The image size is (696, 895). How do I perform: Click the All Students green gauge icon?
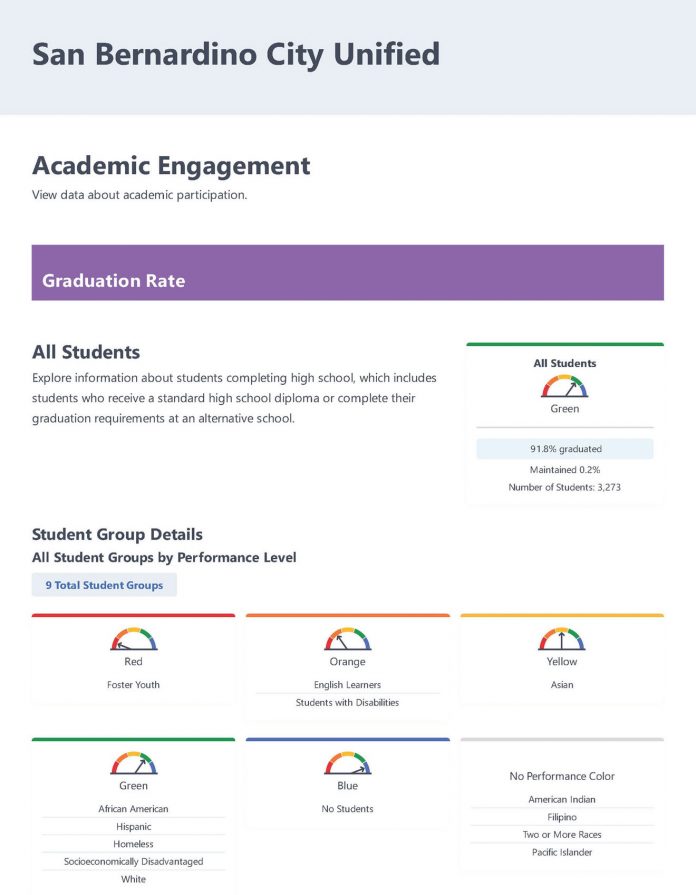point(564,386)
